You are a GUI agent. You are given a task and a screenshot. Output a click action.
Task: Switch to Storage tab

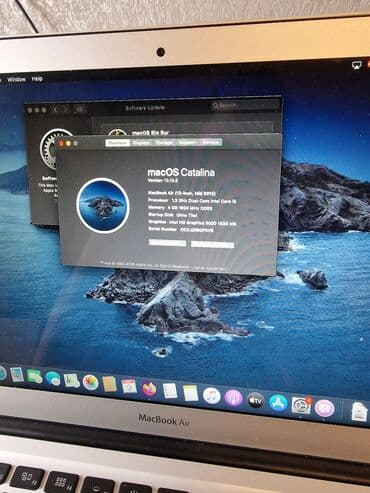coord(164,143)
